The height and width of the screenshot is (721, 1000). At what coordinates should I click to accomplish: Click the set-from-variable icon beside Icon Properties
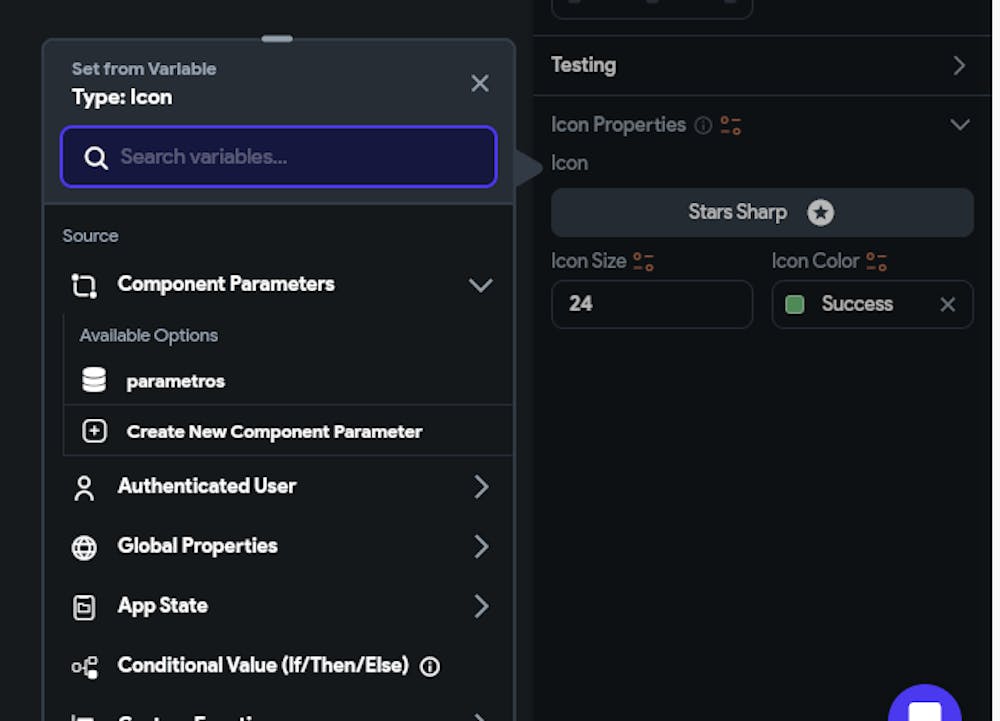(x=731, y=126)
